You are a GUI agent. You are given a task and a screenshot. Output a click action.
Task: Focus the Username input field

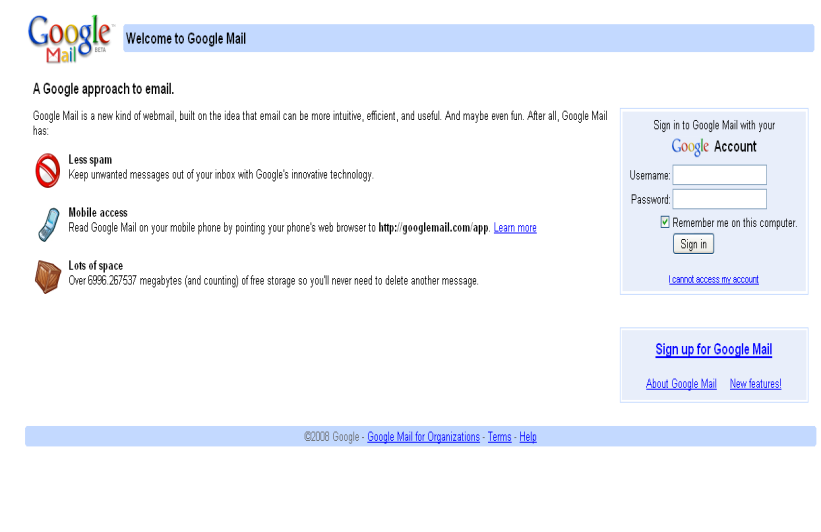pos(719,175)
